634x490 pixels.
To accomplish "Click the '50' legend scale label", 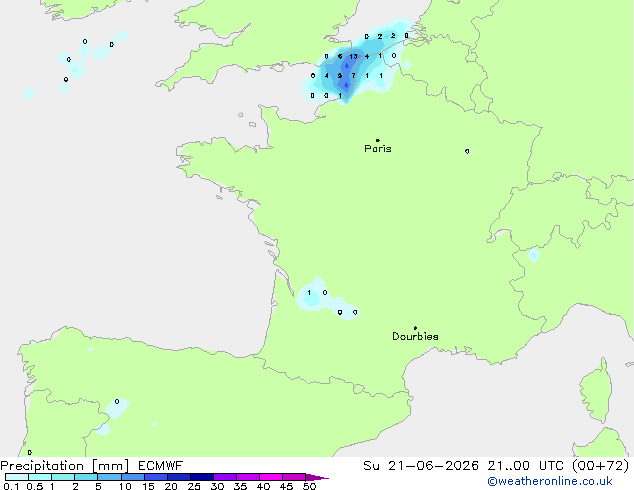I will click(x=309, y=486).
